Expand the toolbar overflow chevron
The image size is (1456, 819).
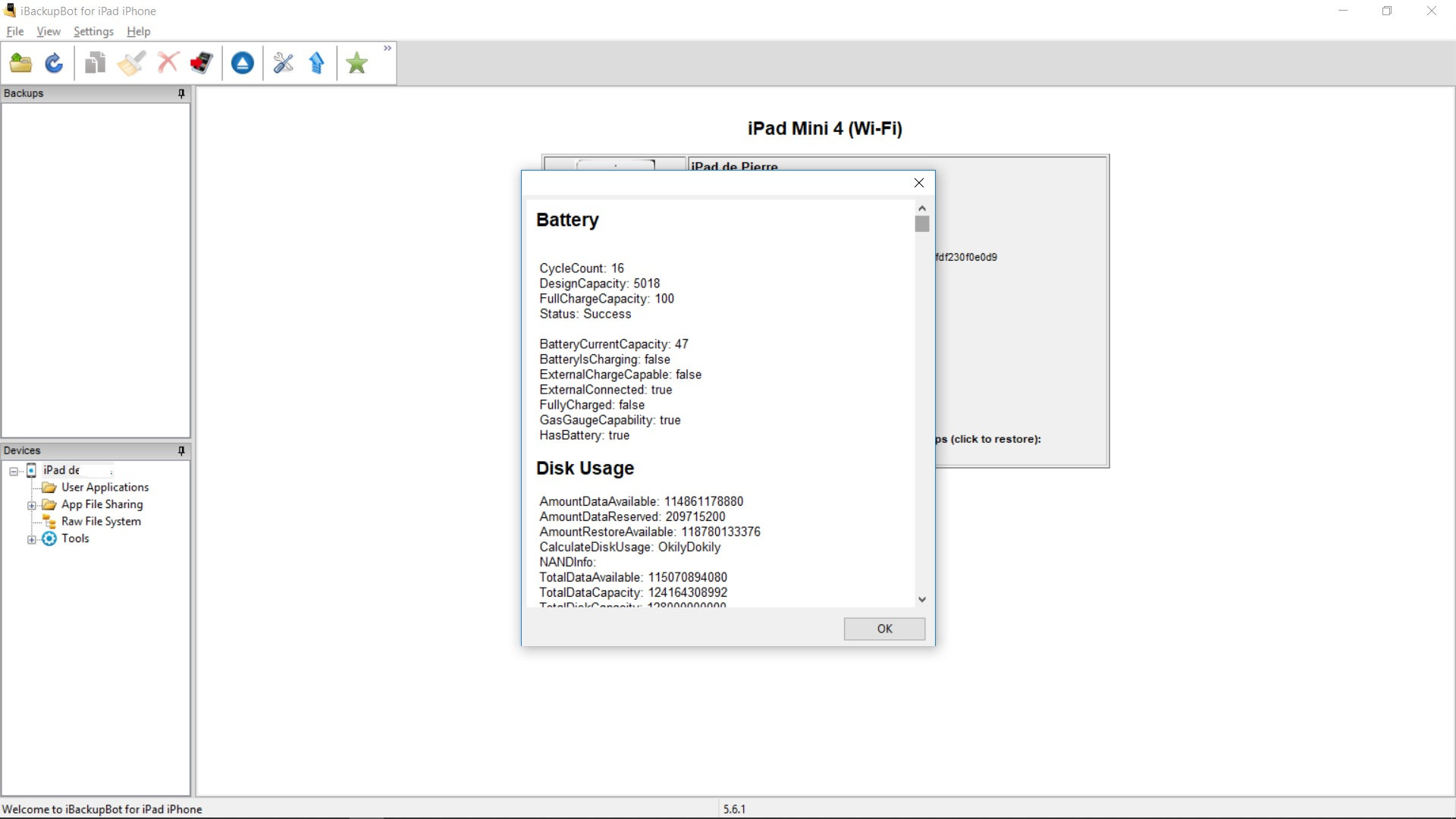point(388,49)
